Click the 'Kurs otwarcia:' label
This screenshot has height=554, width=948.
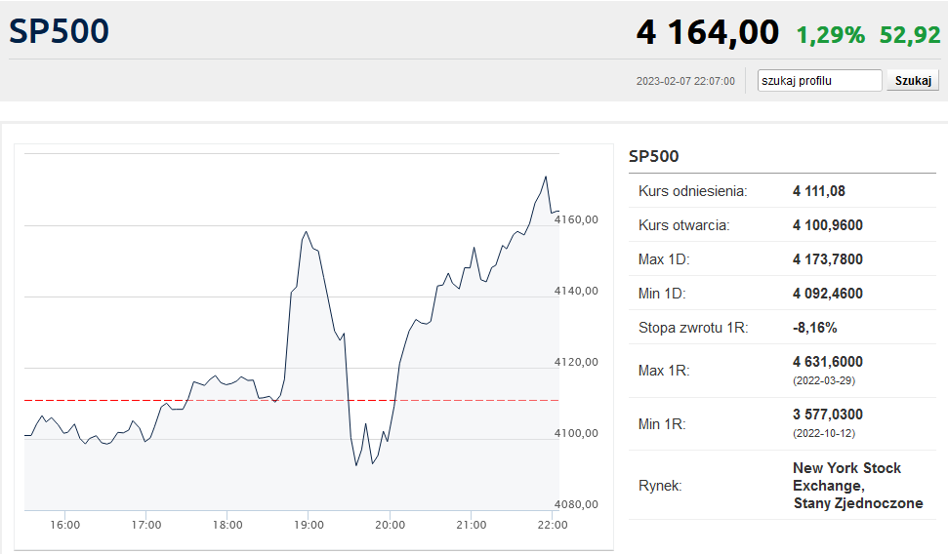[x=684, y=225]
